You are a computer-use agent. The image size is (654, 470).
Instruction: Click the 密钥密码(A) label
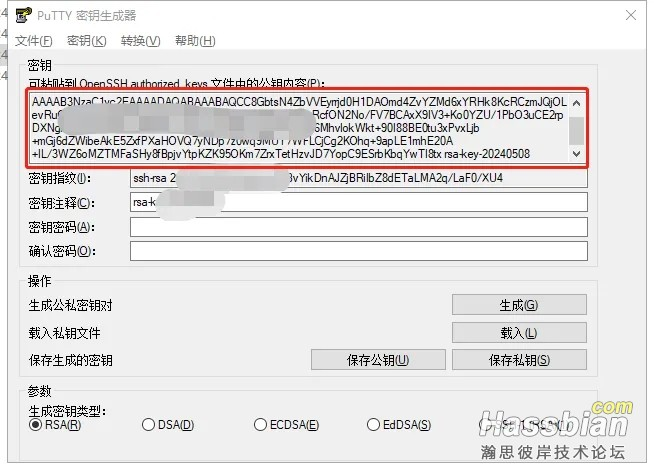(x=62, y=227)
